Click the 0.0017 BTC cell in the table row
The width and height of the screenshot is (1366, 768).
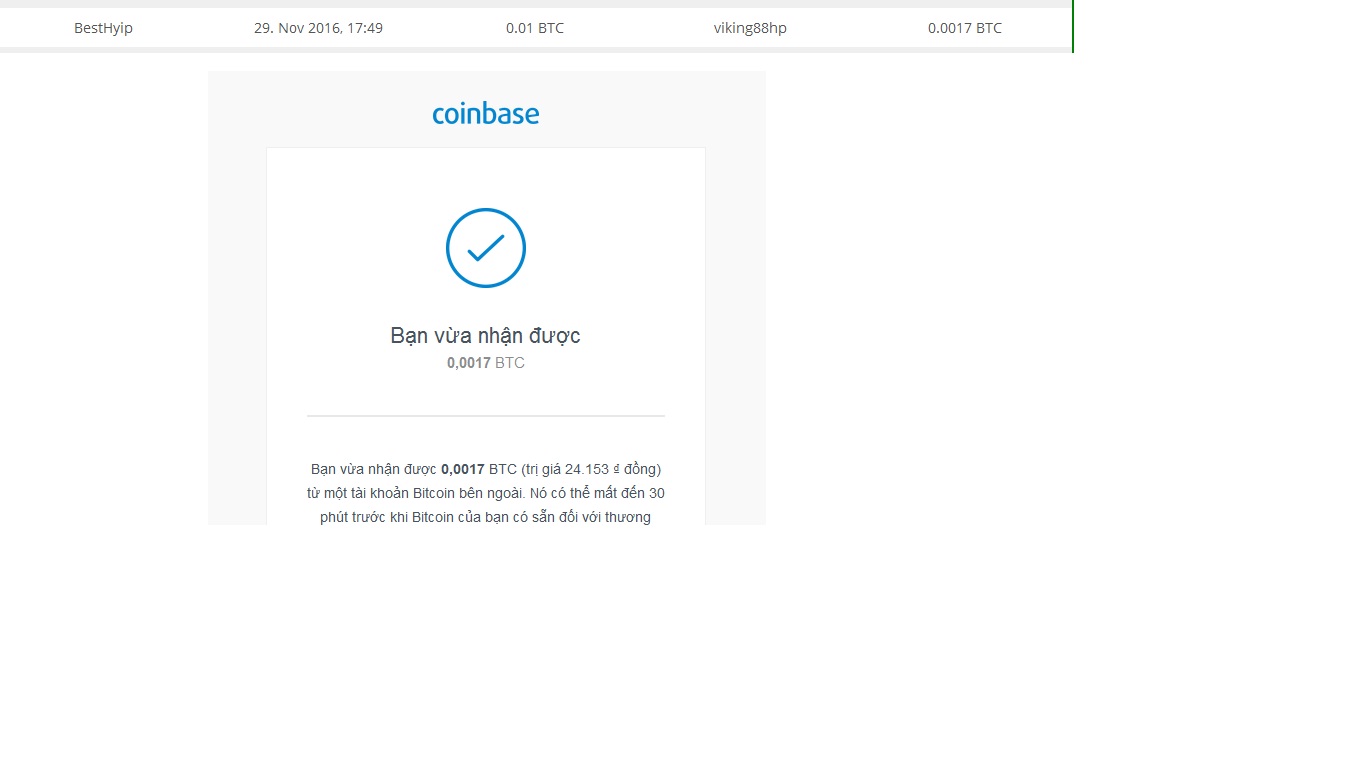coord(965,28)
